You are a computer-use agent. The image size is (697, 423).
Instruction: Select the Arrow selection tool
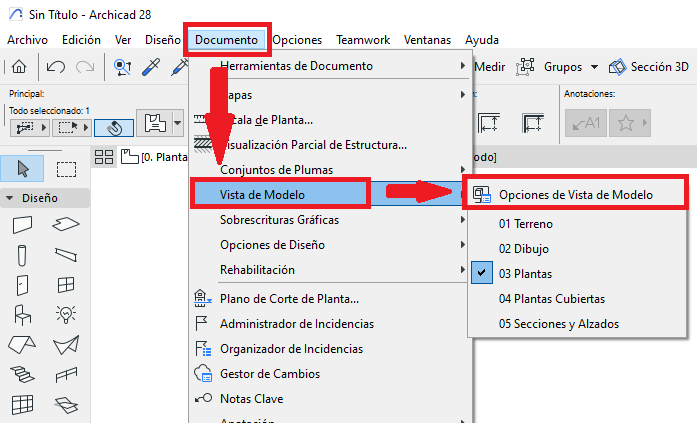tap(23, 168)
